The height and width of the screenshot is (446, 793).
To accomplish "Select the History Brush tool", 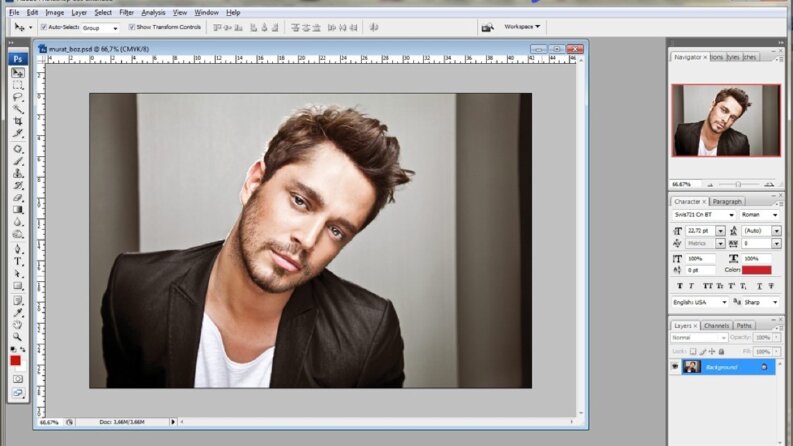I will (x=18, y=186).
